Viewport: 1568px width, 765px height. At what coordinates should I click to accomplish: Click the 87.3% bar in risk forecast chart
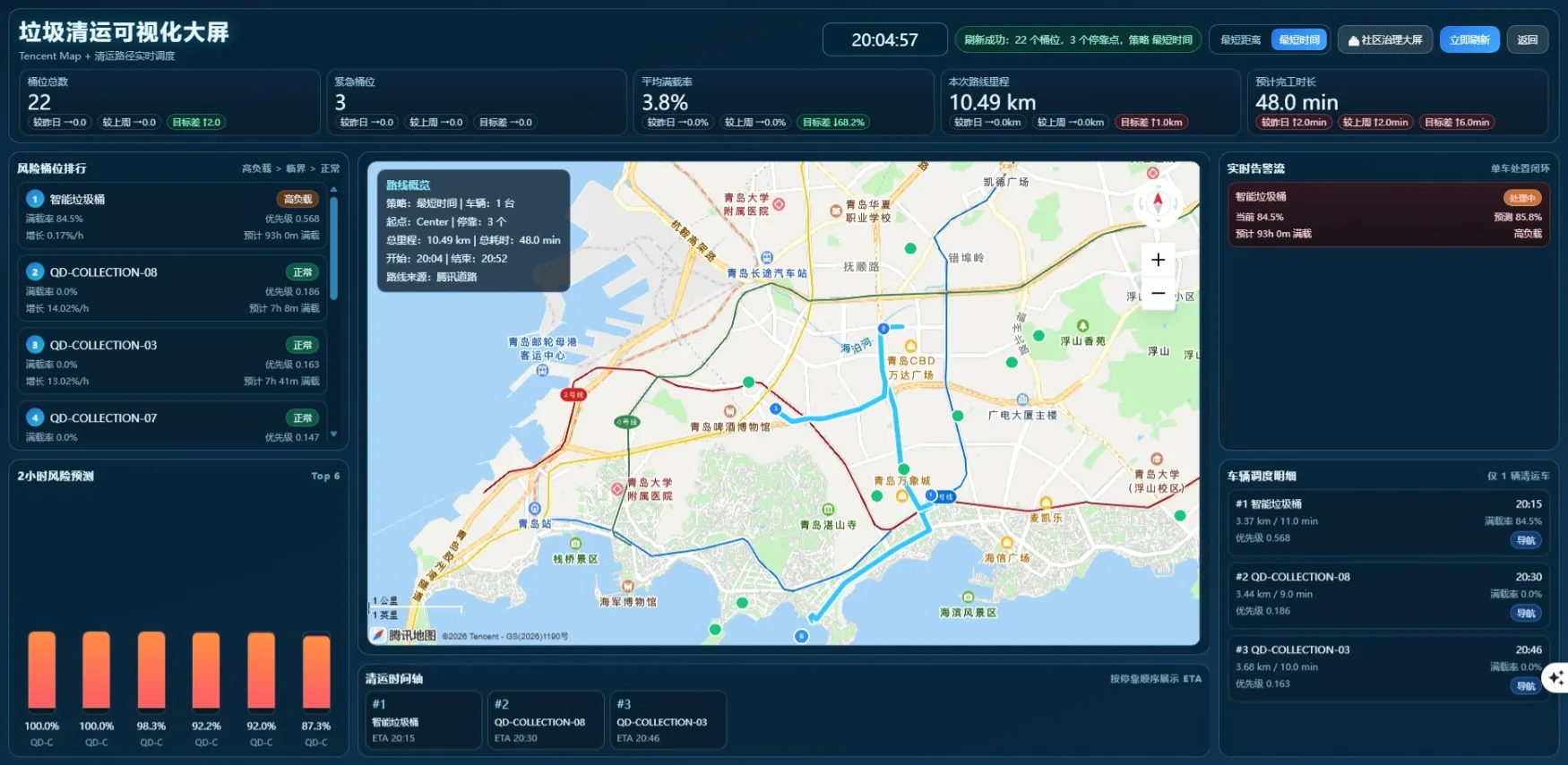[315, 674]
